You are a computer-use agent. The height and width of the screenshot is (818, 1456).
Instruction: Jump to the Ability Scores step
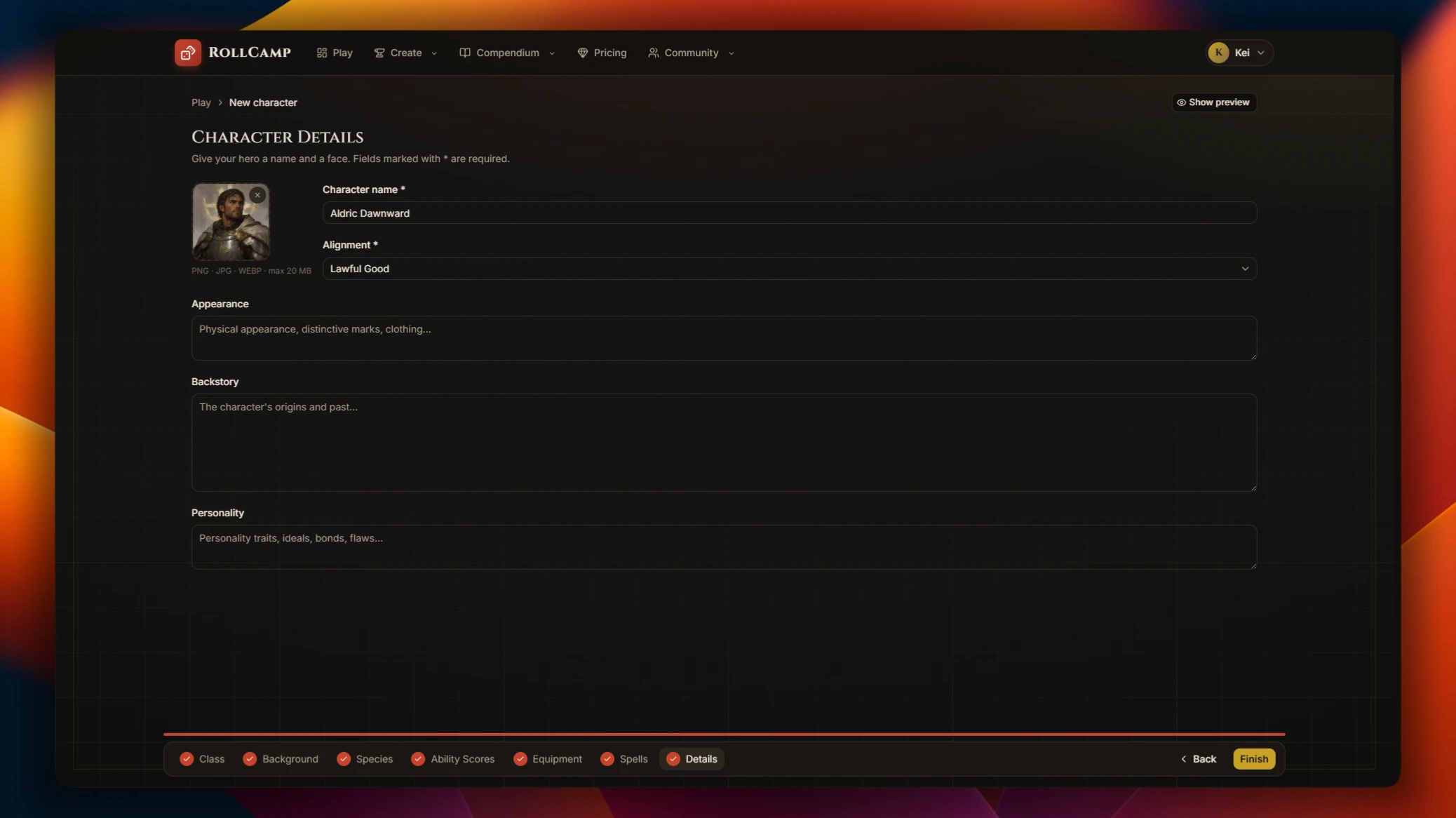(x=454, y=759)
